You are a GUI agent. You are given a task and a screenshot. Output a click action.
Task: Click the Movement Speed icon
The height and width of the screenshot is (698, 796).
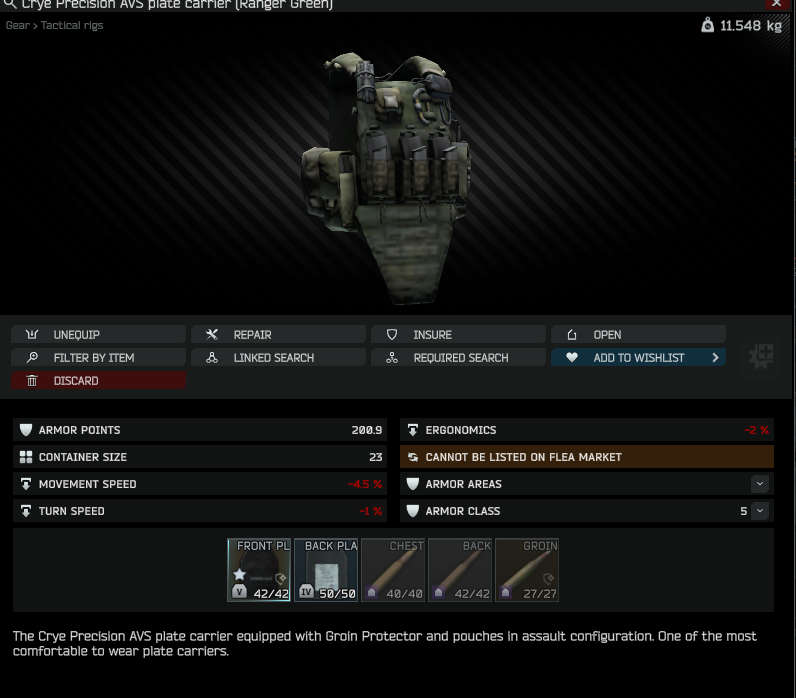pyautogui.click(x=26, y=484)
